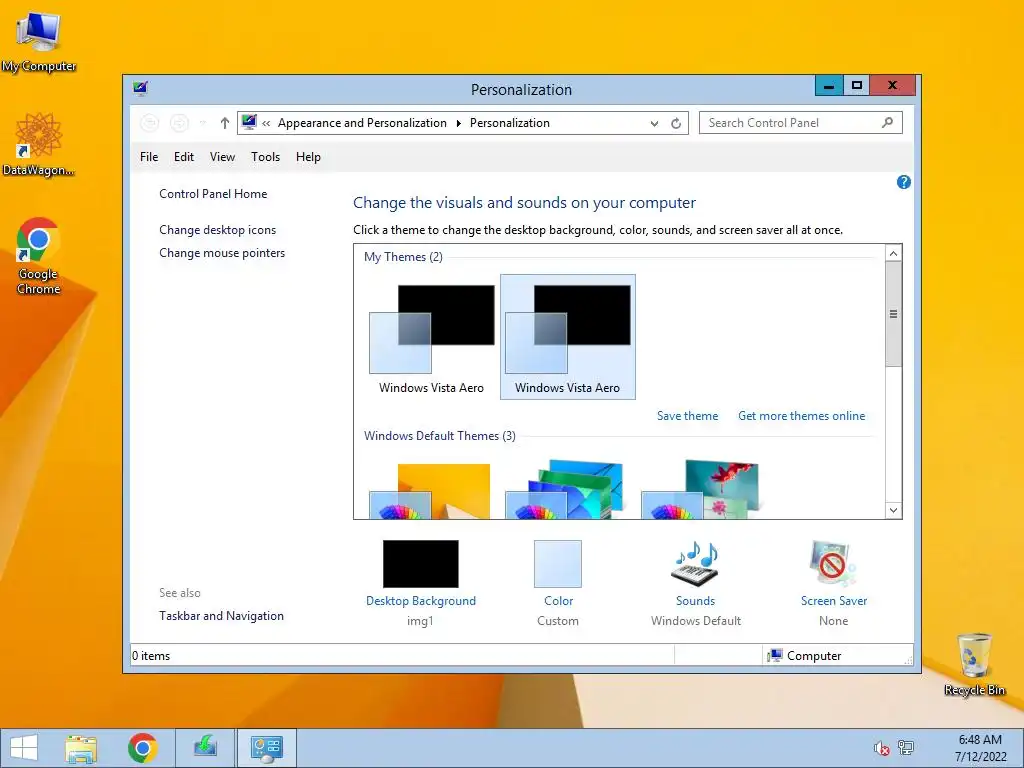Click the light blue Color swatch
This screenshot has height=768, width=1024.
558,564
